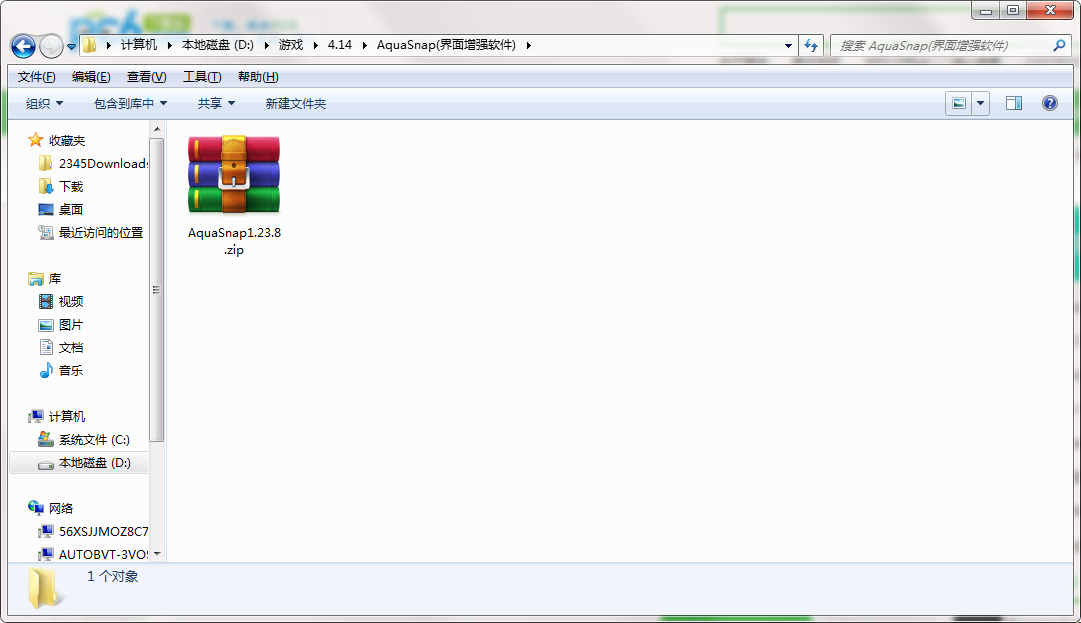Open 最近访问的位置 in favorites
Screen dimensions: 1081x623
tap(101, 233)
